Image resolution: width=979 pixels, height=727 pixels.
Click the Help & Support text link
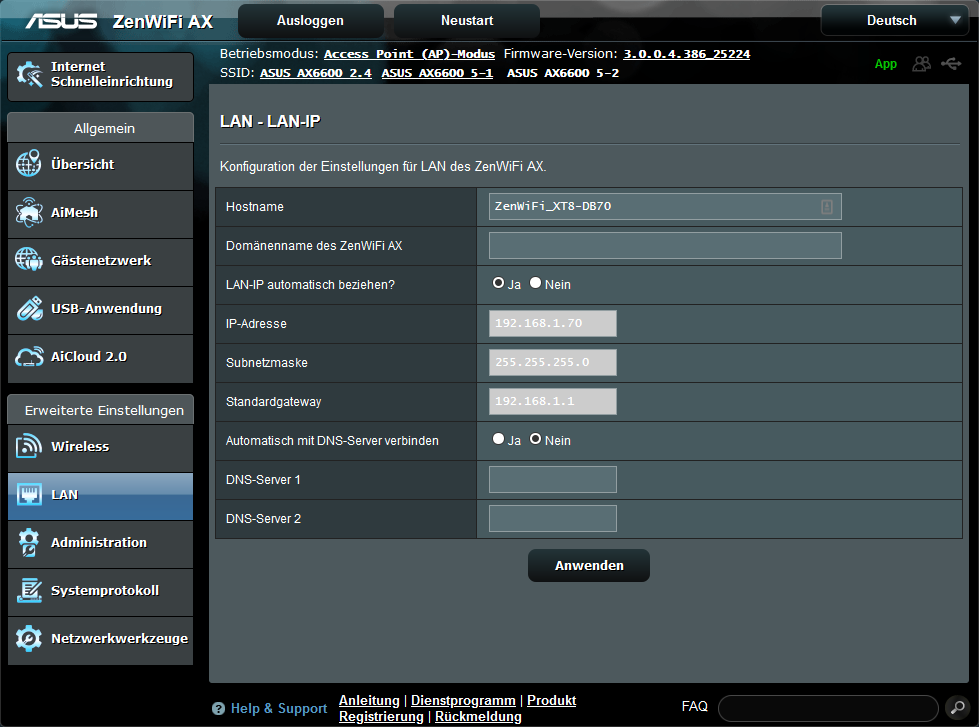point(278,708)
